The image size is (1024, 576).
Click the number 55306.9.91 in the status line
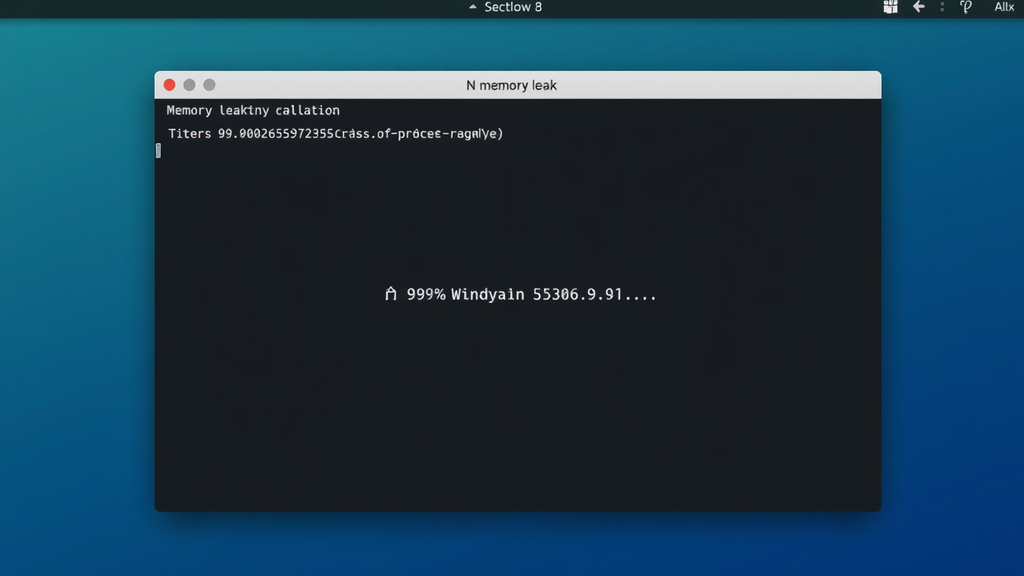(x=577, y=295)
